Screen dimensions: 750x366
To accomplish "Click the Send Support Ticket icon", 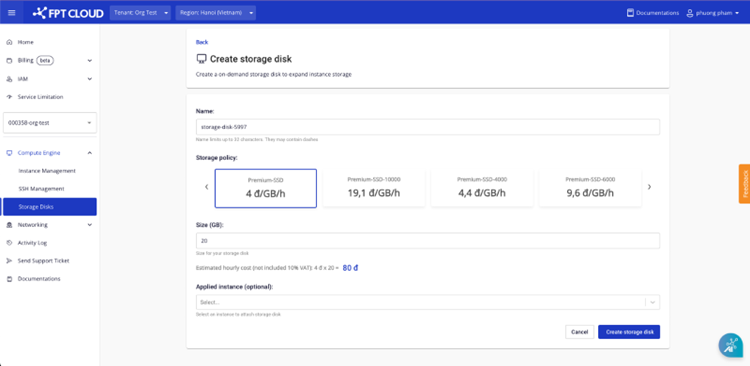I will (9, 261).
